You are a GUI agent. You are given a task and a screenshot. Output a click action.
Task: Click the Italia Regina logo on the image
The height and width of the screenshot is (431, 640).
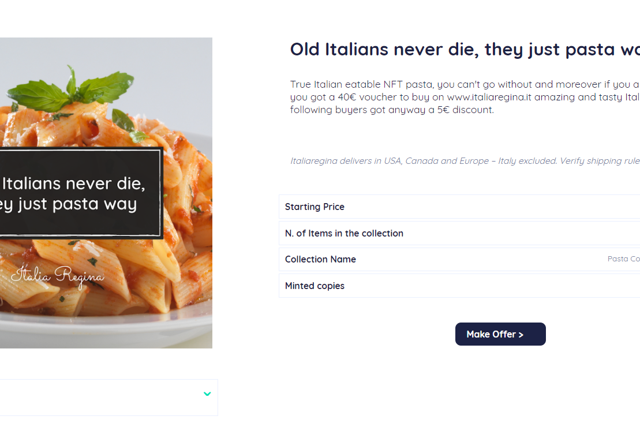[57, 275]
